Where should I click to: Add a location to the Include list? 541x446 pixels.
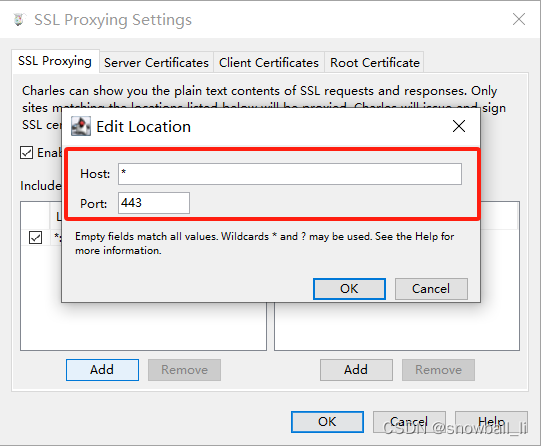(x=102, y=370)
